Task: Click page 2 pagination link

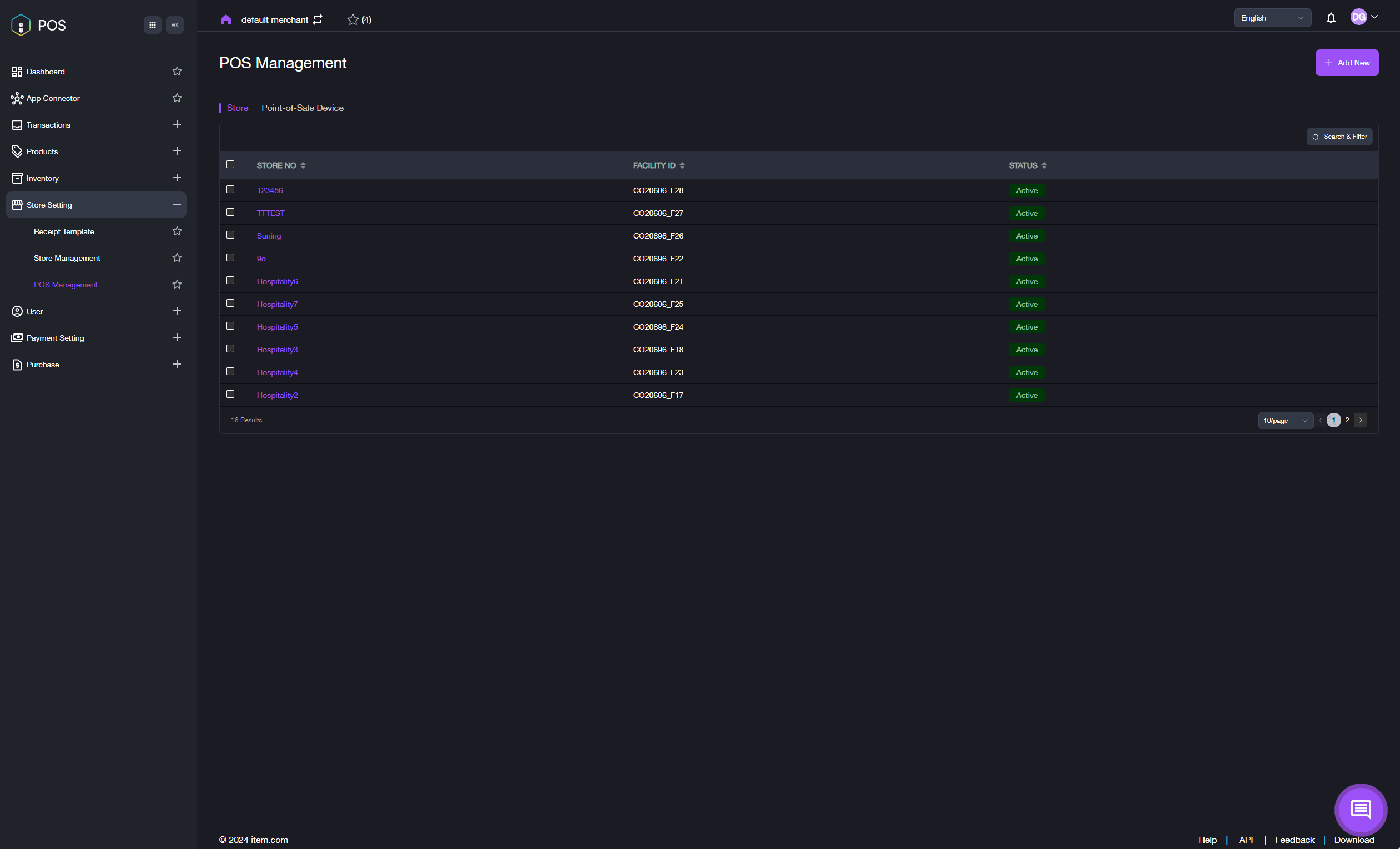Action: [x=1347, y=420]
